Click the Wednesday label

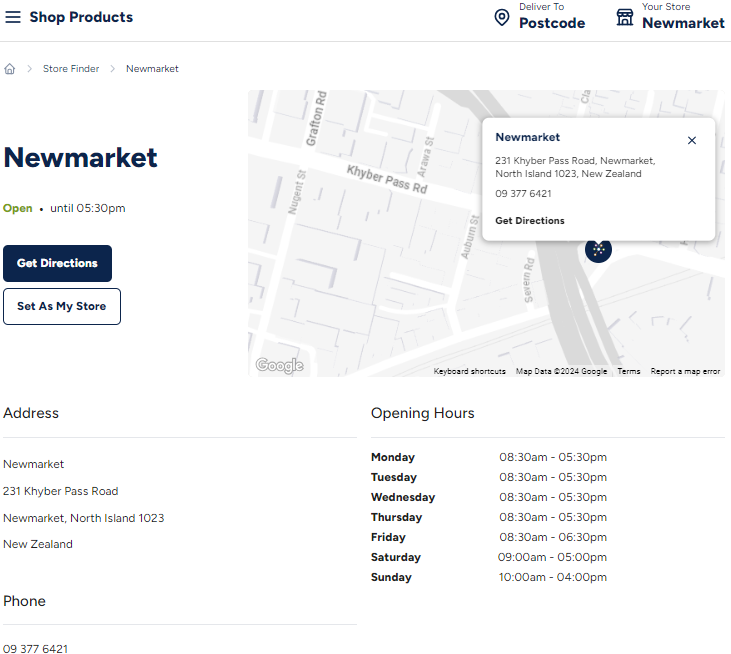403,497
